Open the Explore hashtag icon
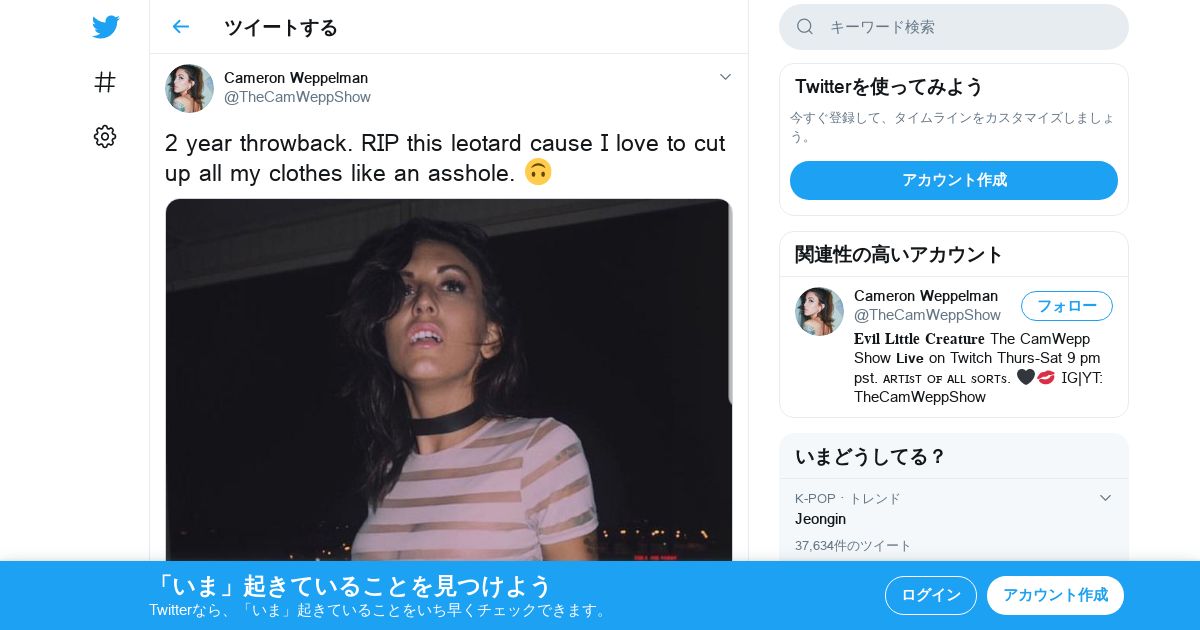The height and width of the screenshot is (630, 1200). (x=105, y=82)
